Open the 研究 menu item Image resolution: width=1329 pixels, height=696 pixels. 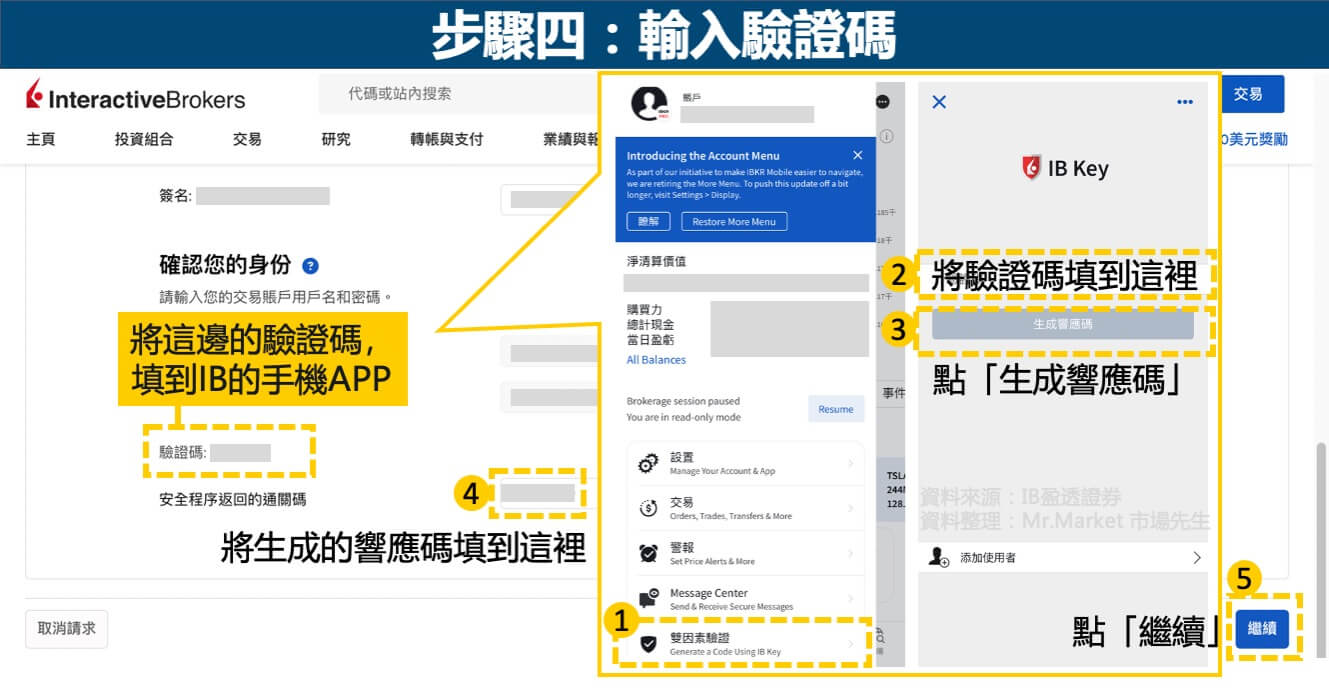tap(336, 139)
